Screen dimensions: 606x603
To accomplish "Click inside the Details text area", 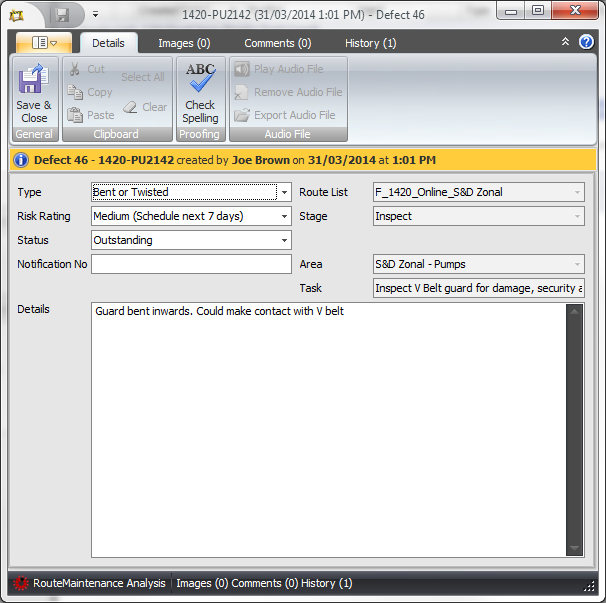I will [329, 430].
